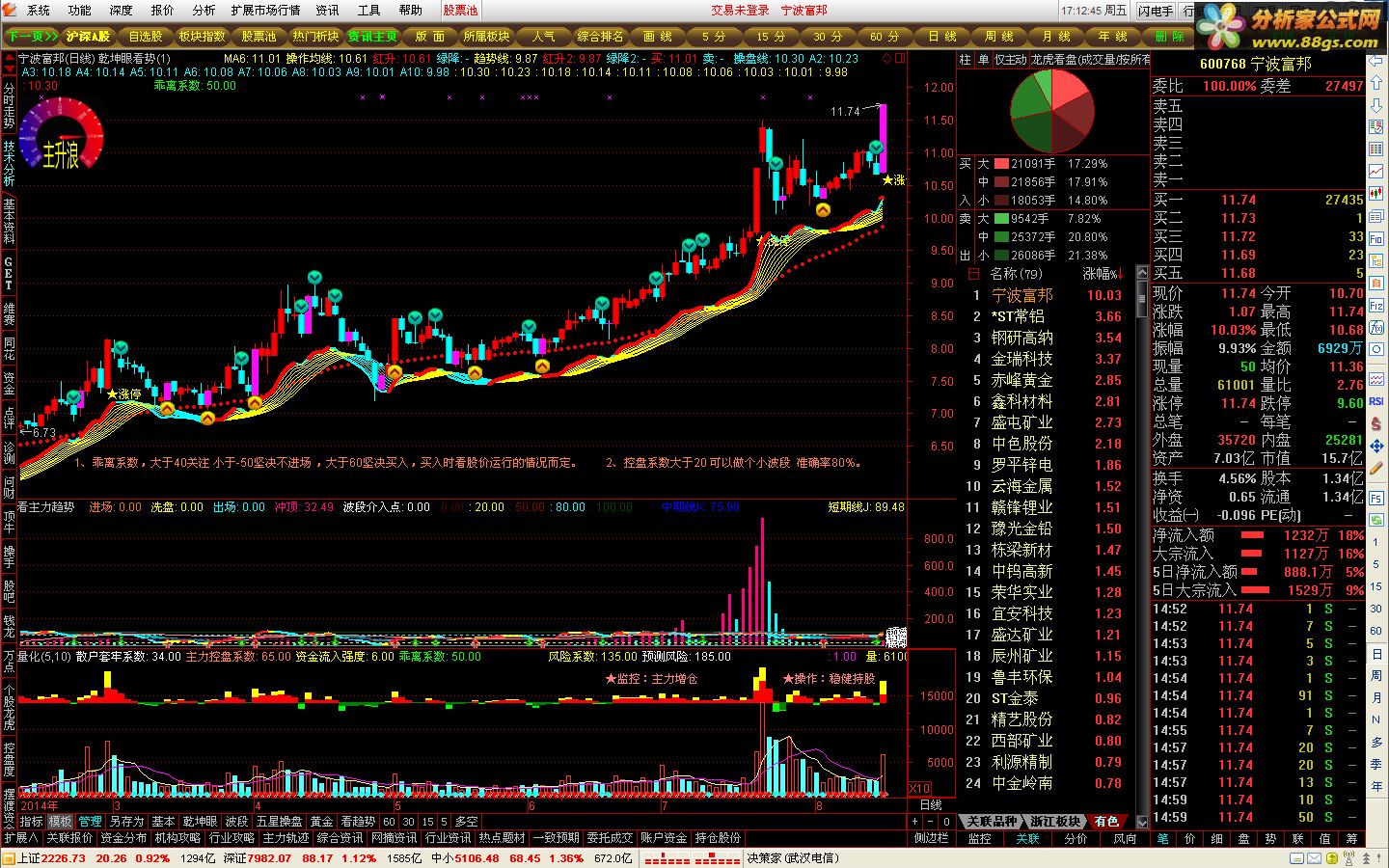Image resolution: width=1389 pixels, height=868 pixels.
Task: Click the mail envelope icon in status bar
Action: click(x=1312, y=858)
